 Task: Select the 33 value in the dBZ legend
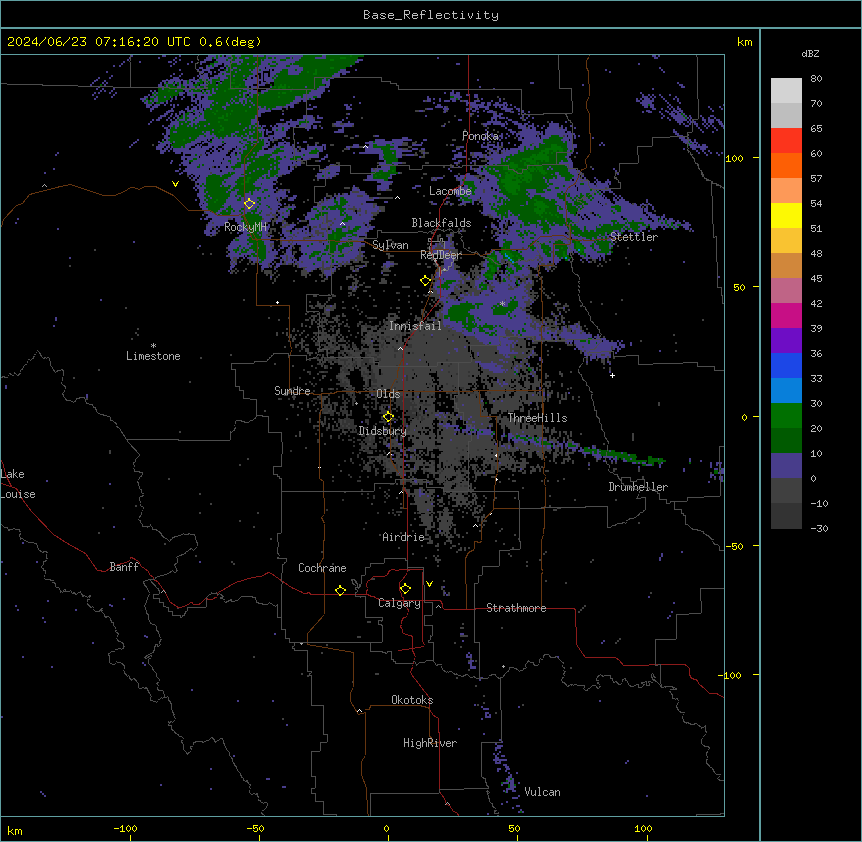tap(816, 379)
